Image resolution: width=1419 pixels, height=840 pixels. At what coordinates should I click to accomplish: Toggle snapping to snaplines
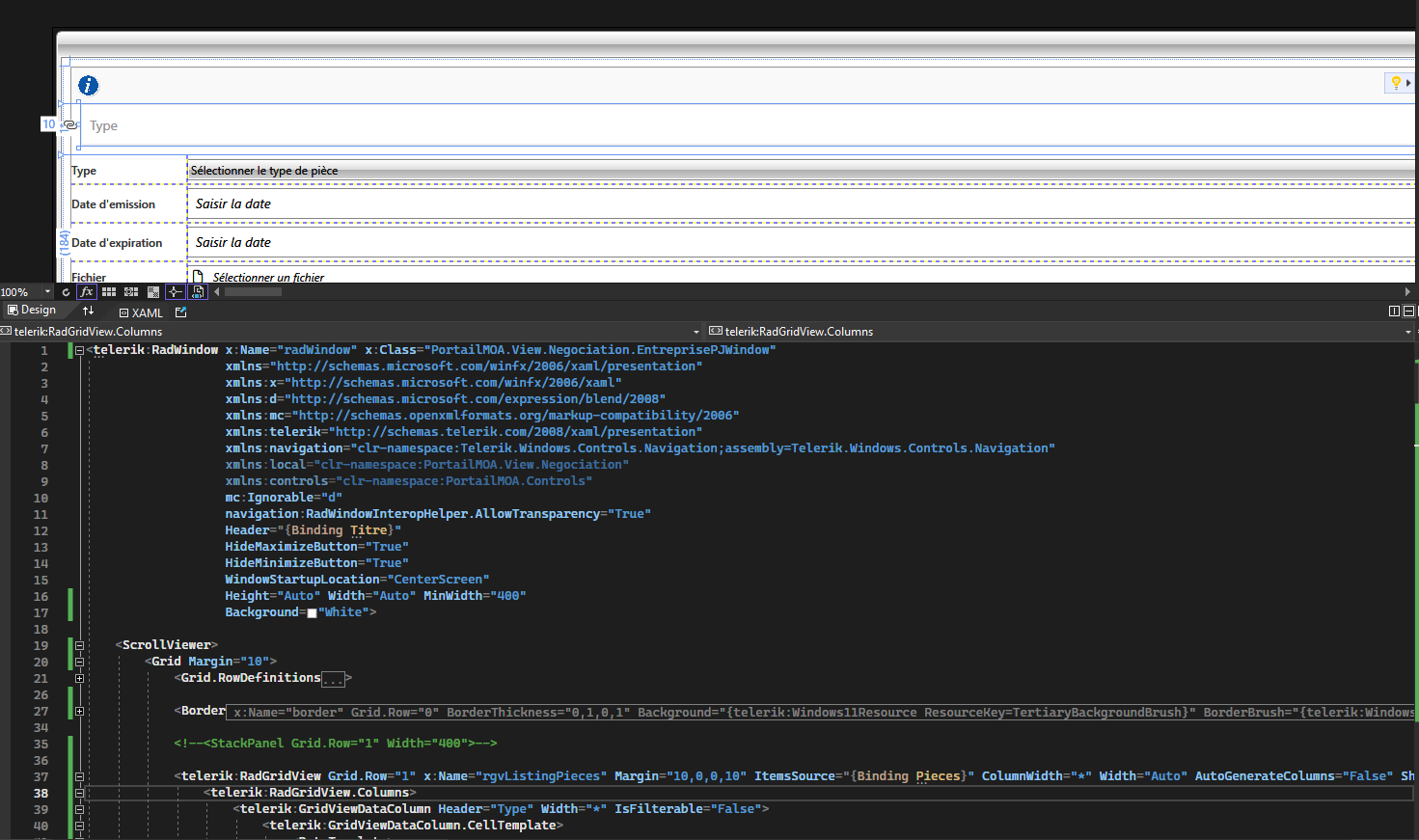[175, 292]
